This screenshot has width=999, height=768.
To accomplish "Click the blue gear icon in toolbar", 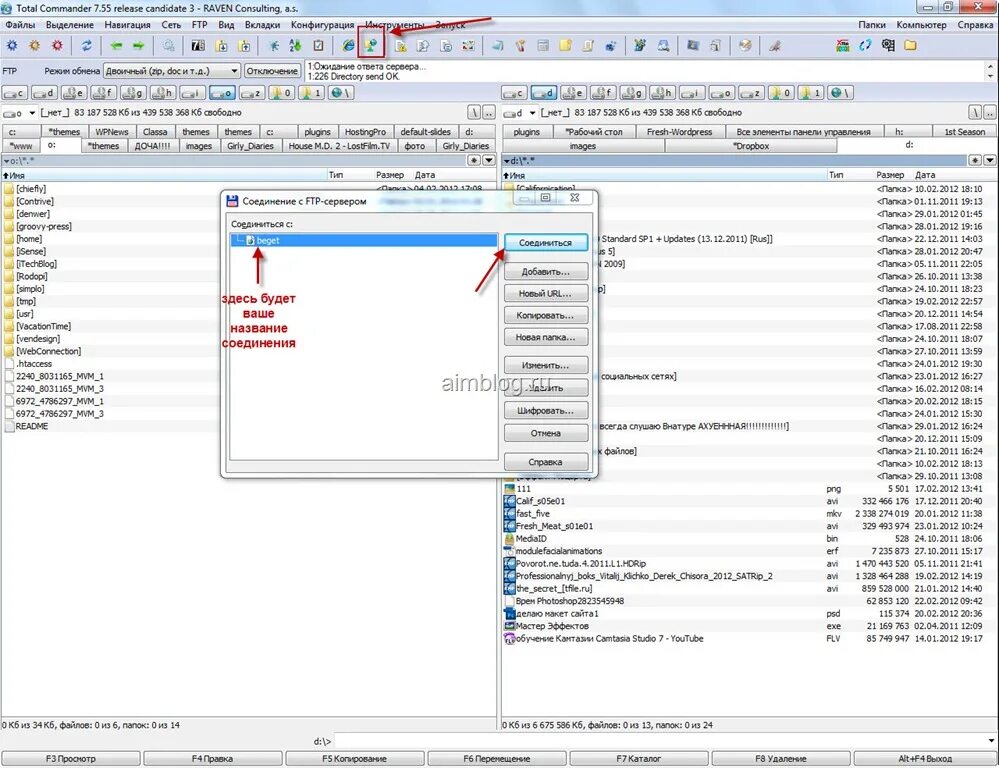I will [12, 45].
